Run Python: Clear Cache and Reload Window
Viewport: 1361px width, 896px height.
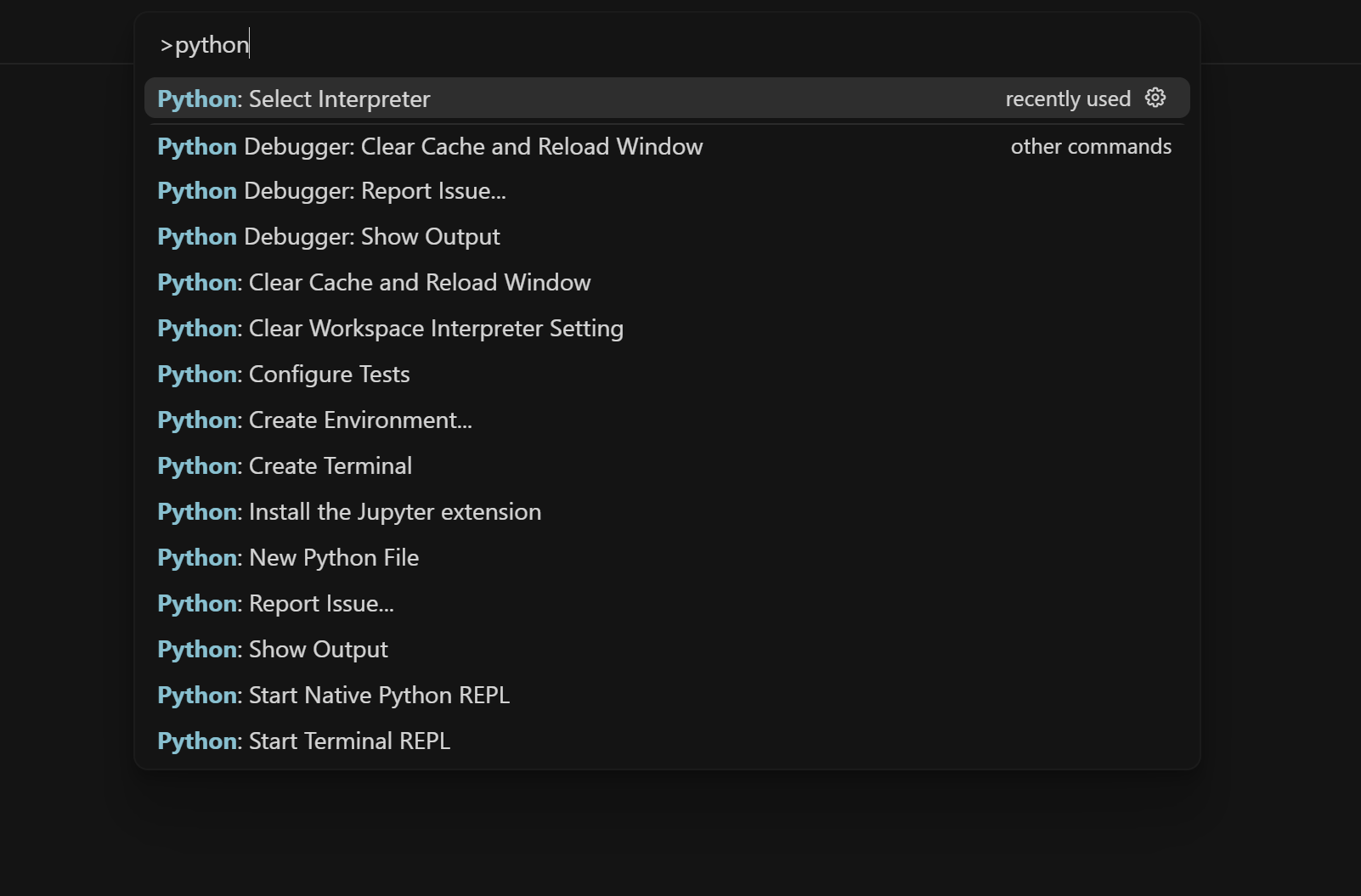(374, 282)
